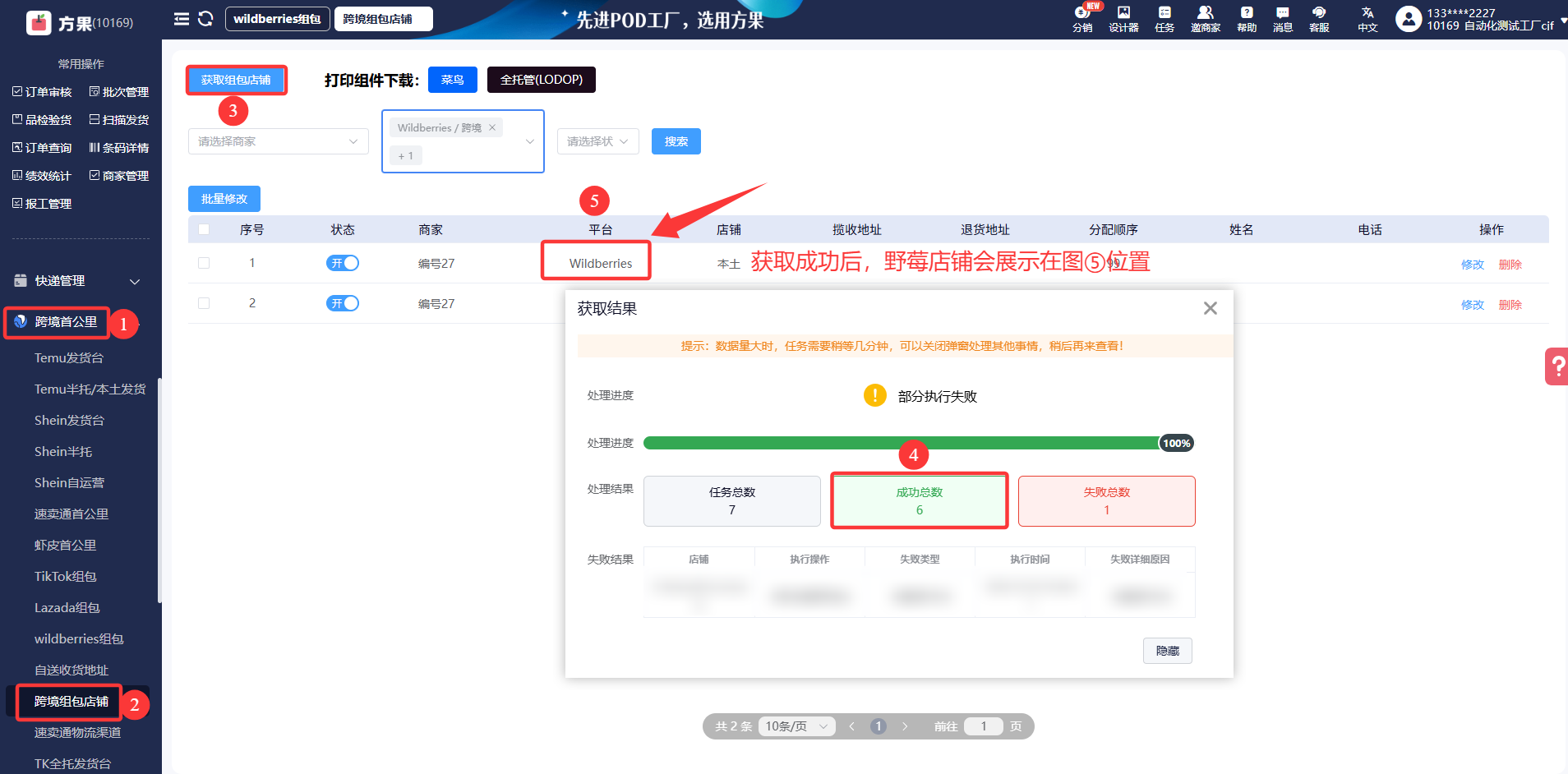Check the checkbox for row 2
Image resolution: width=1568 pixels, height=774 pixels.
coord(204,303)
